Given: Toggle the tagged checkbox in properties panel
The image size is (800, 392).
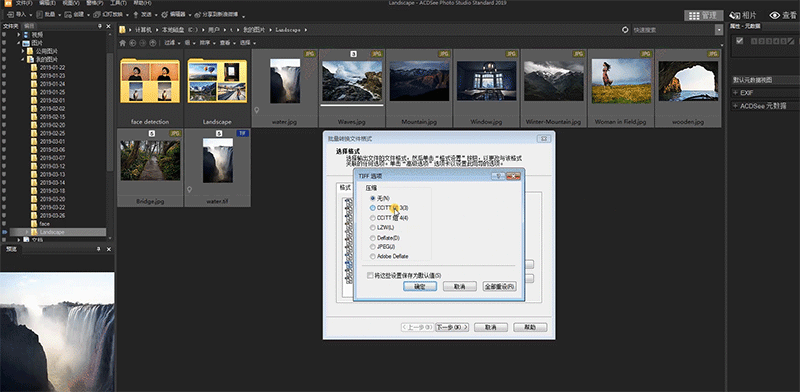Looking at the screenshot, I should pos(740,41).
